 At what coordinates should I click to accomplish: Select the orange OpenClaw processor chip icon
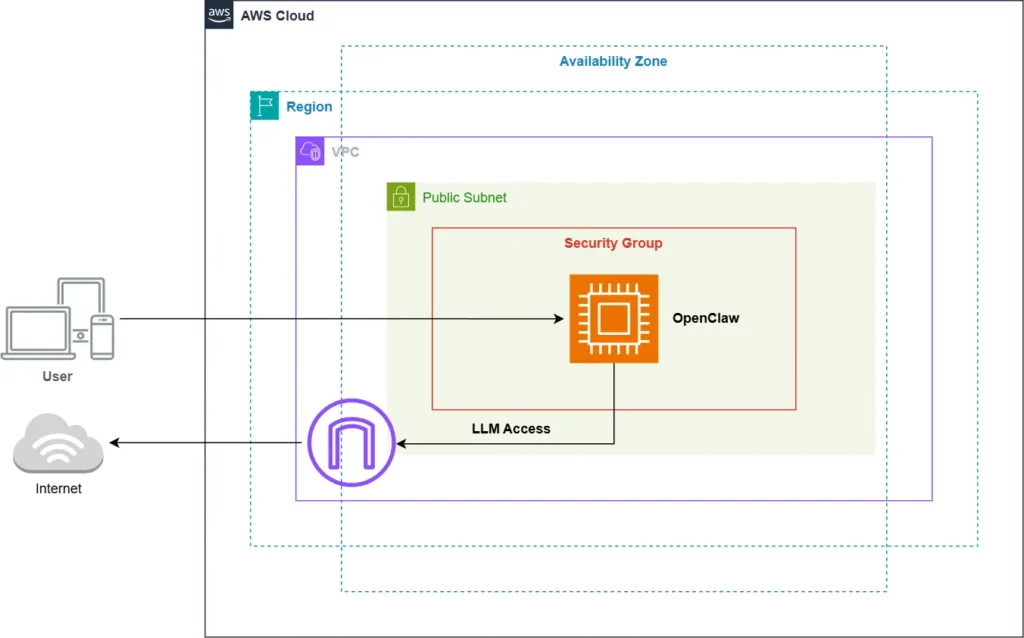(x=613, y=318)
